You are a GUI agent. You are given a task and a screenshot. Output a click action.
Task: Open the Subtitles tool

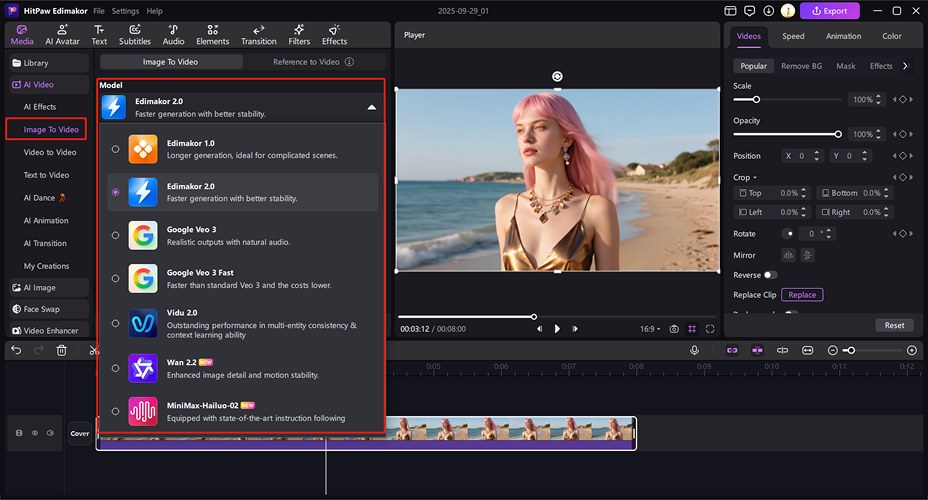(135, 35)
